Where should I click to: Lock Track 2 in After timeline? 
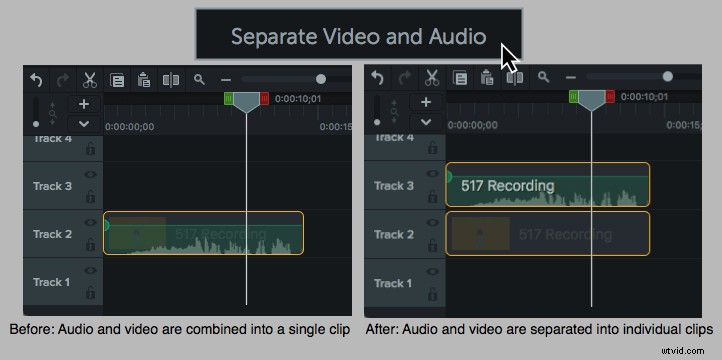pos(432,245)
